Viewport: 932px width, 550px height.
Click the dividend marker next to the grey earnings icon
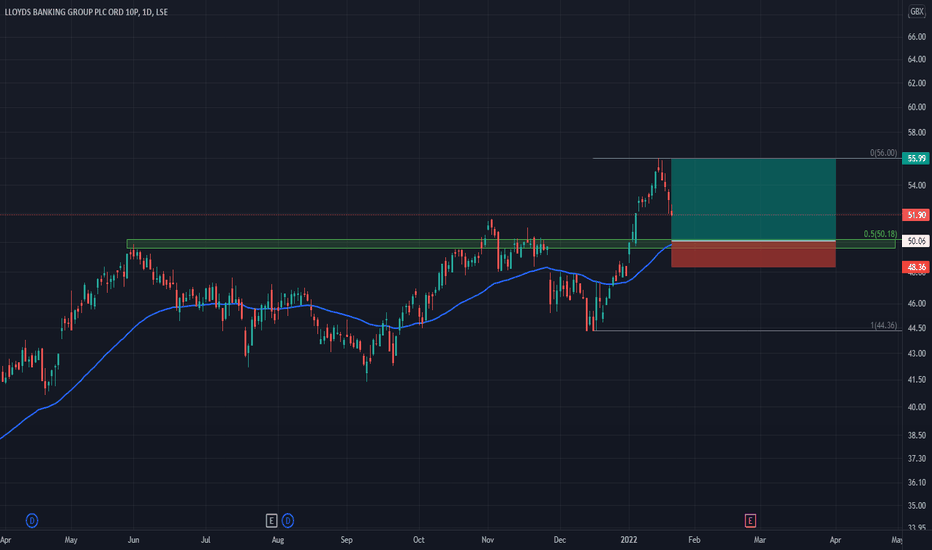(x=288, y=521)
